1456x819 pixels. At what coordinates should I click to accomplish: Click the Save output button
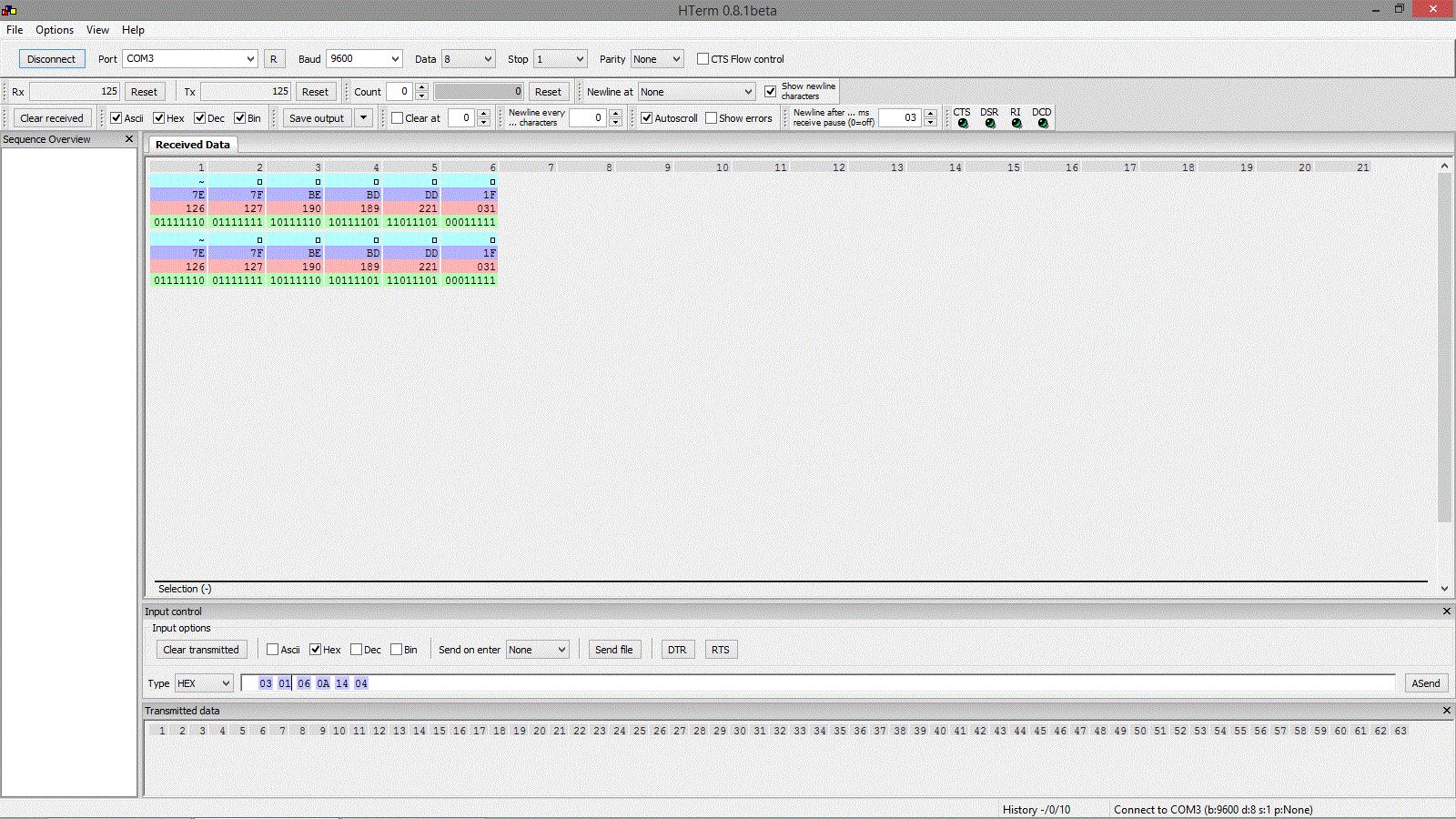(317, 118)
